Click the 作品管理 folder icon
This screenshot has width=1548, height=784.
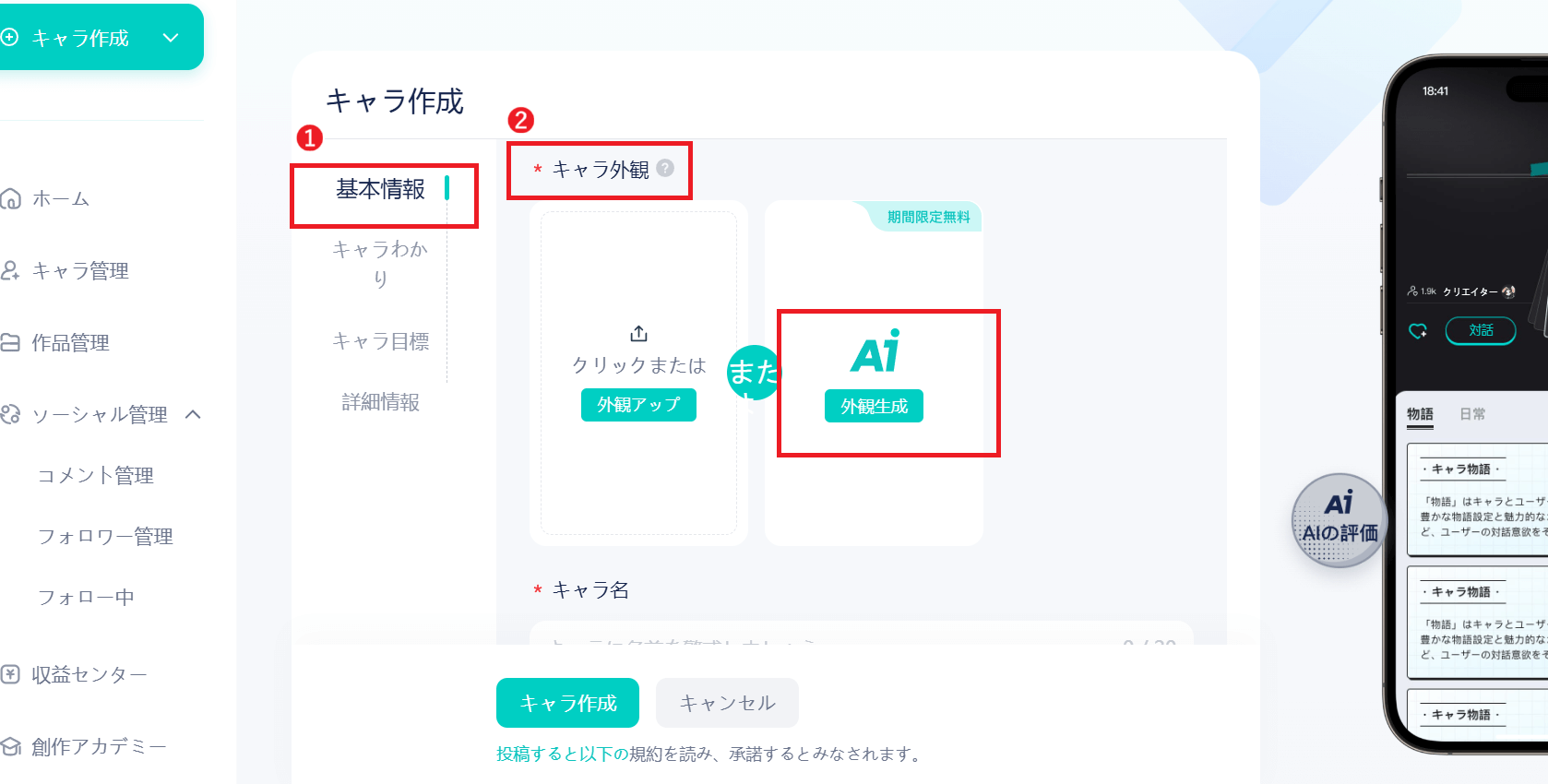click(x=10, y=342)
